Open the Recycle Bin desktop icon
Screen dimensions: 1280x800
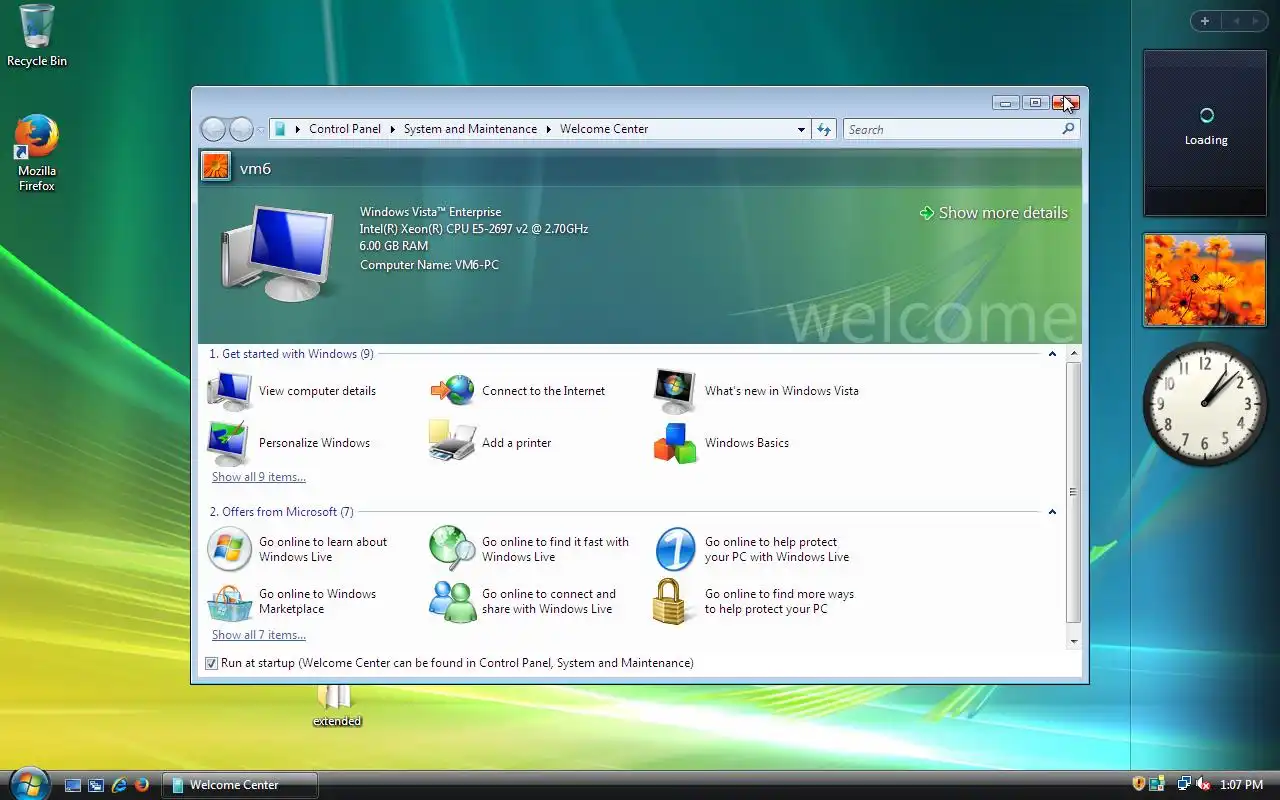[x=37, y=36]
